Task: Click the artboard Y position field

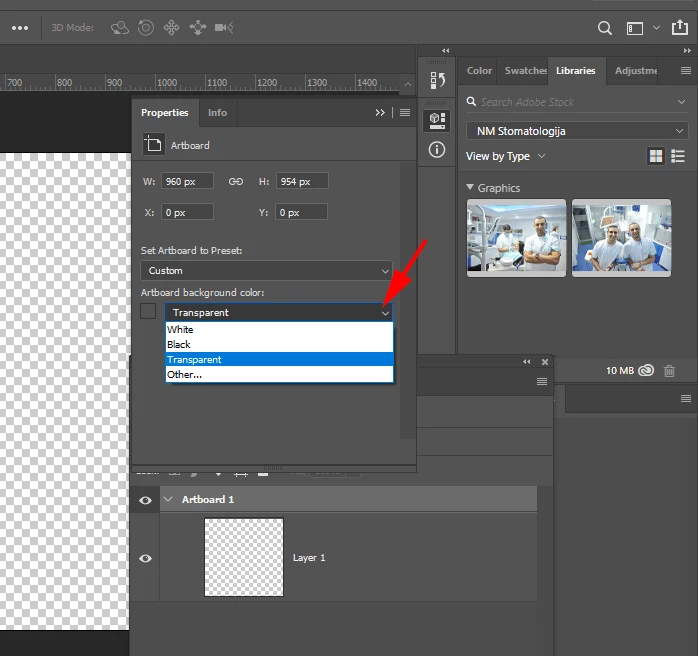Action: click(x=301, y=212)
